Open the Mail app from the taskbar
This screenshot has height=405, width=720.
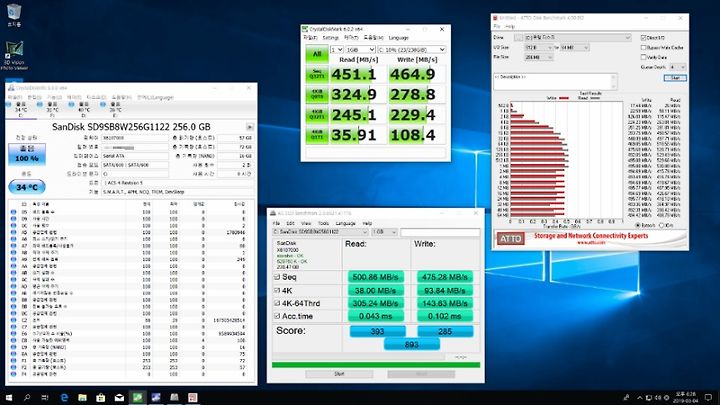(x=119, y=397)
